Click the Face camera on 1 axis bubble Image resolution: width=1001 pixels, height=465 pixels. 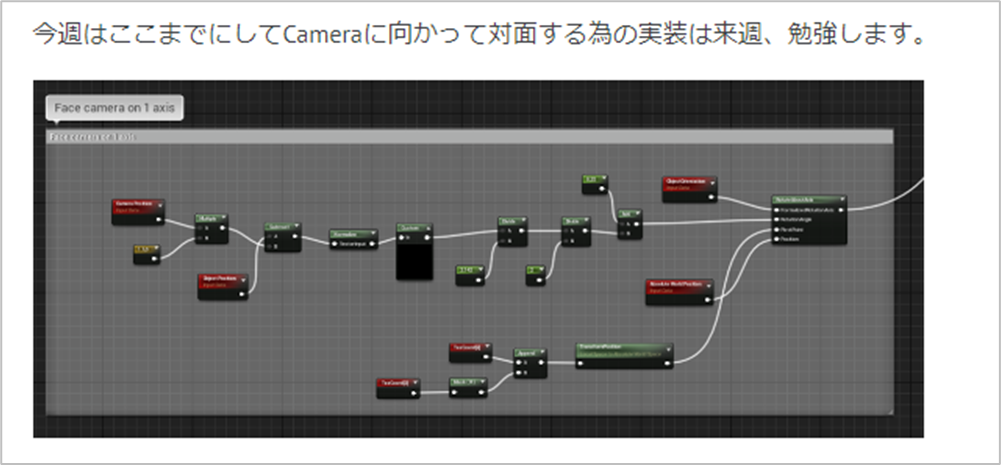[x=115, y=108]
